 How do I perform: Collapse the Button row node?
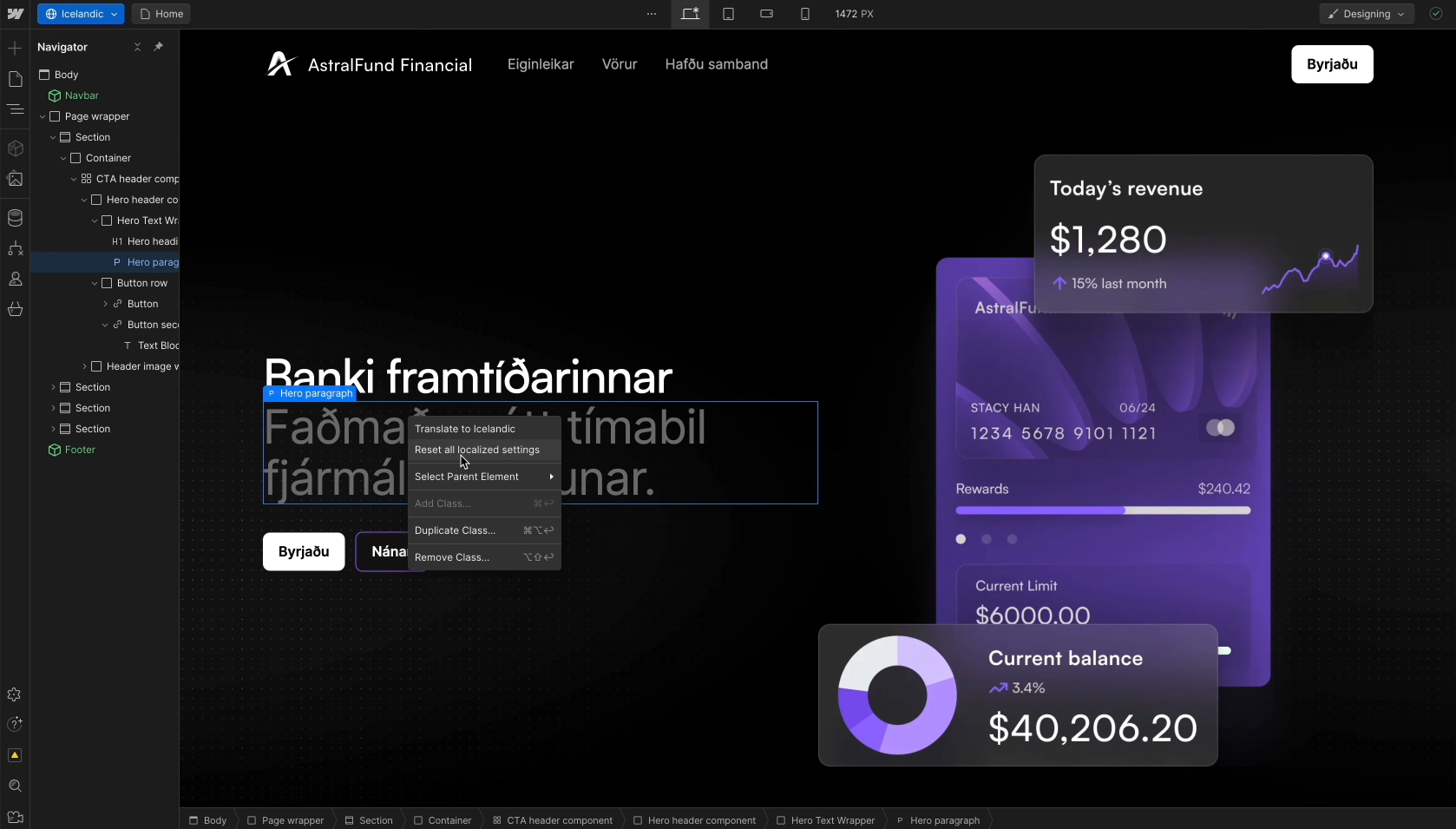click(x=95, y=283)
